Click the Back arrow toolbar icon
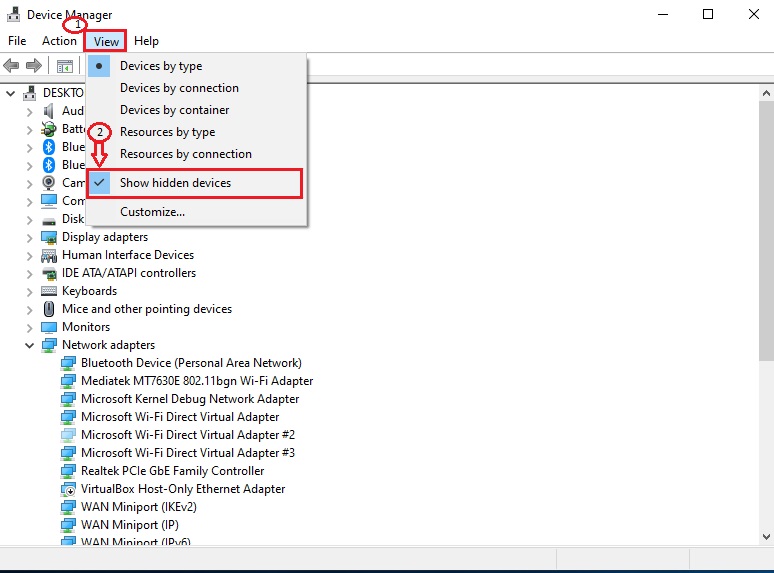Screen dimensions: 774x573 click(12, 66)
